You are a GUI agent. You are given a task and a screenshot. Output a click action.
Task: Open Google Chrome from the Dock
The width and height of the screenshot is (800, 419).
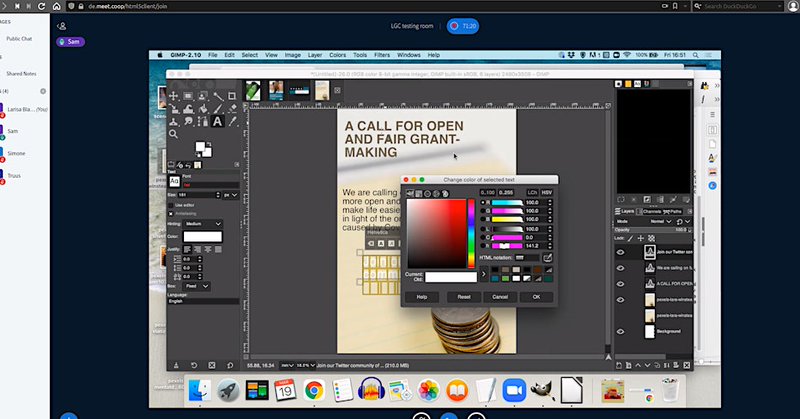(314, 391)
